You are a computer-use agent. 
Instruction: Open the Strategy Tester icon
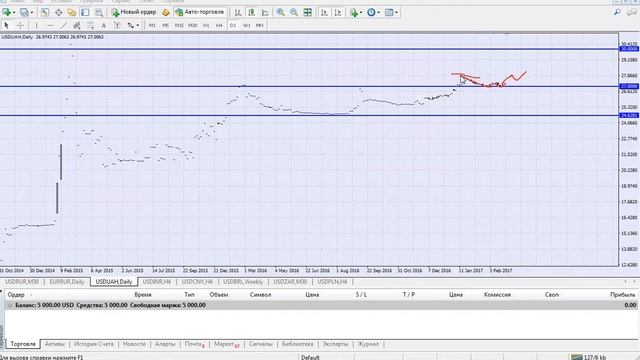tap(99, 13)
